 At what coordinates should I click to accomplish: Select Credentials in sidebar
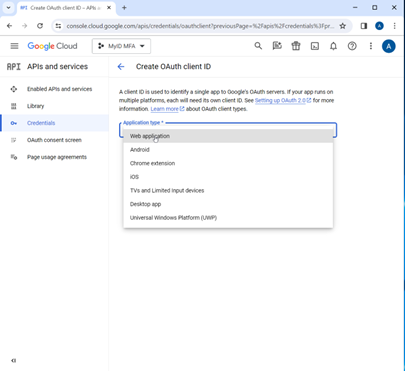tap(54, 123)
